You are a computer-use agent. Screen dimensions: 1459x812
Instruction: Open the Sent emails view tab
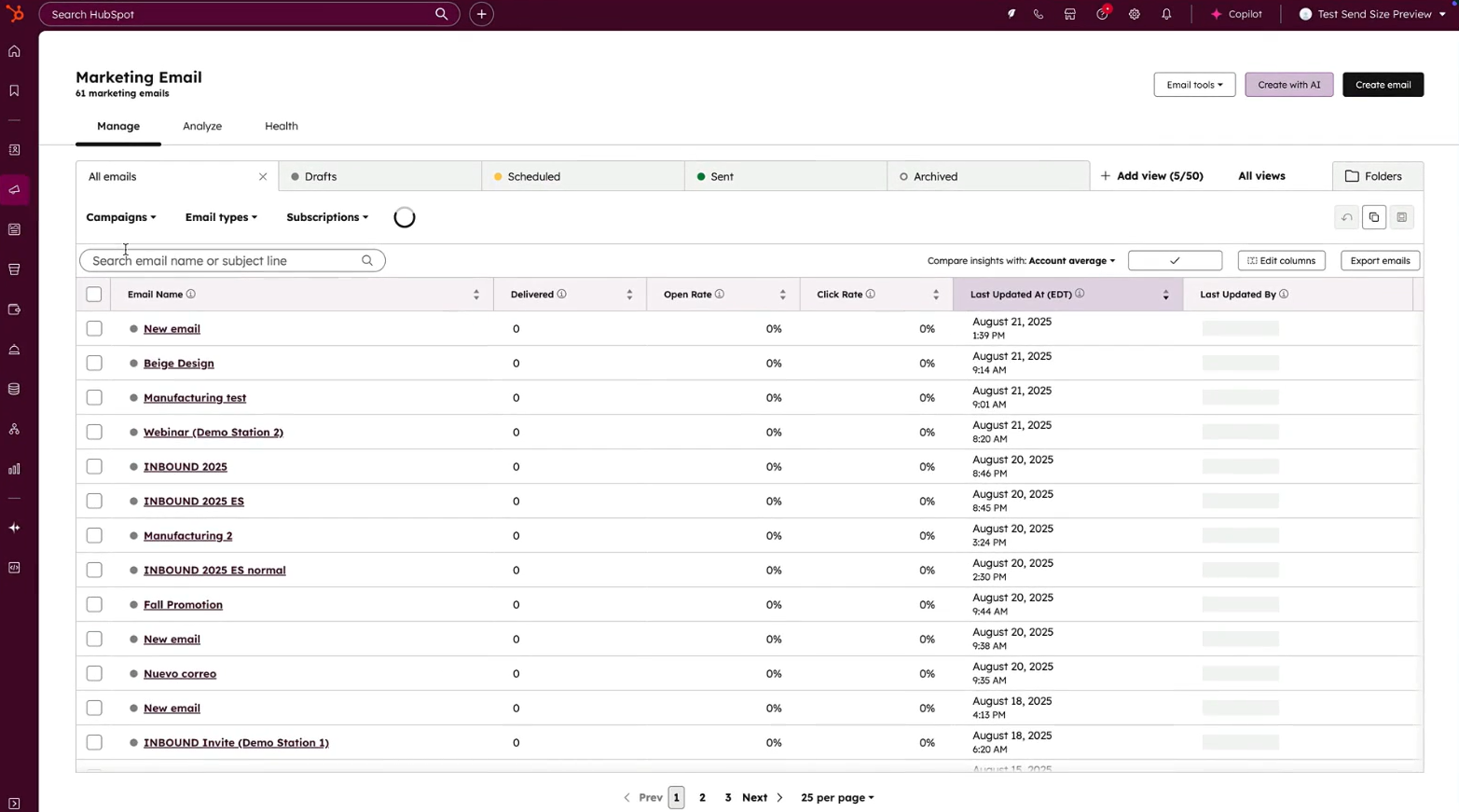click(722, 176)
